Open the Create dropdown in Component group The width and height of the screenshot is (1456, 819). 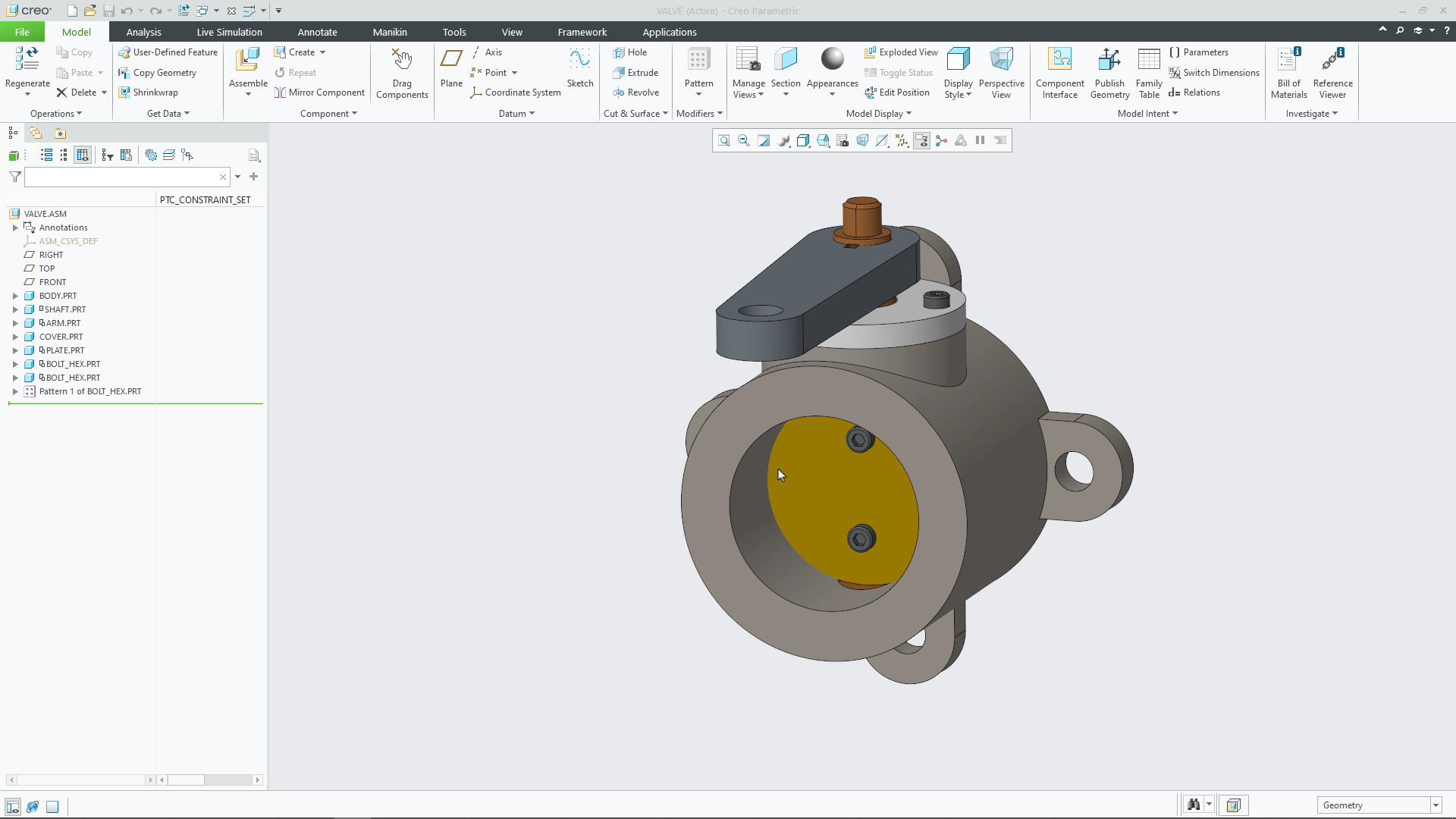301,52
